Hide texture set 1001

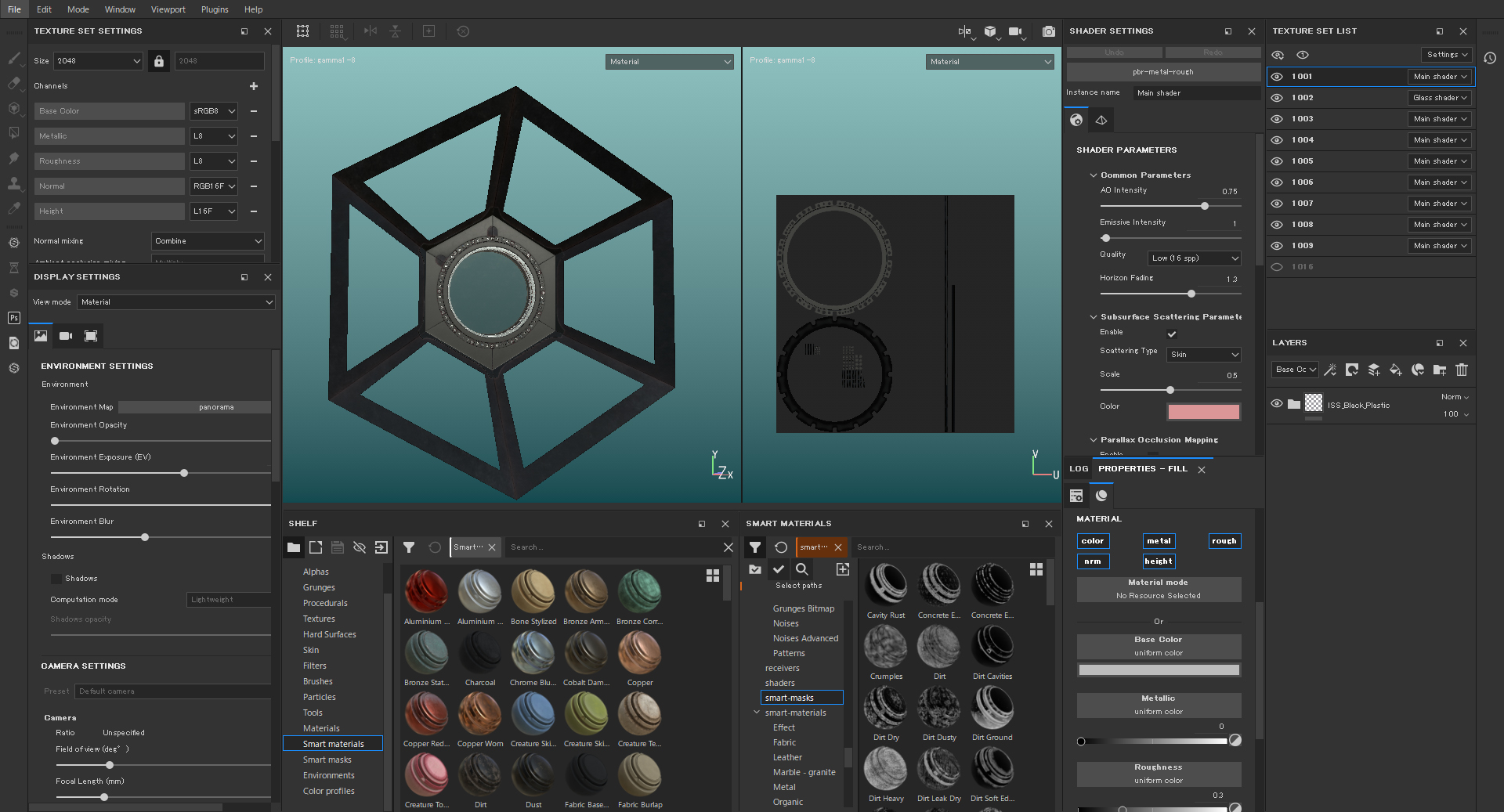pos(1277,77)
